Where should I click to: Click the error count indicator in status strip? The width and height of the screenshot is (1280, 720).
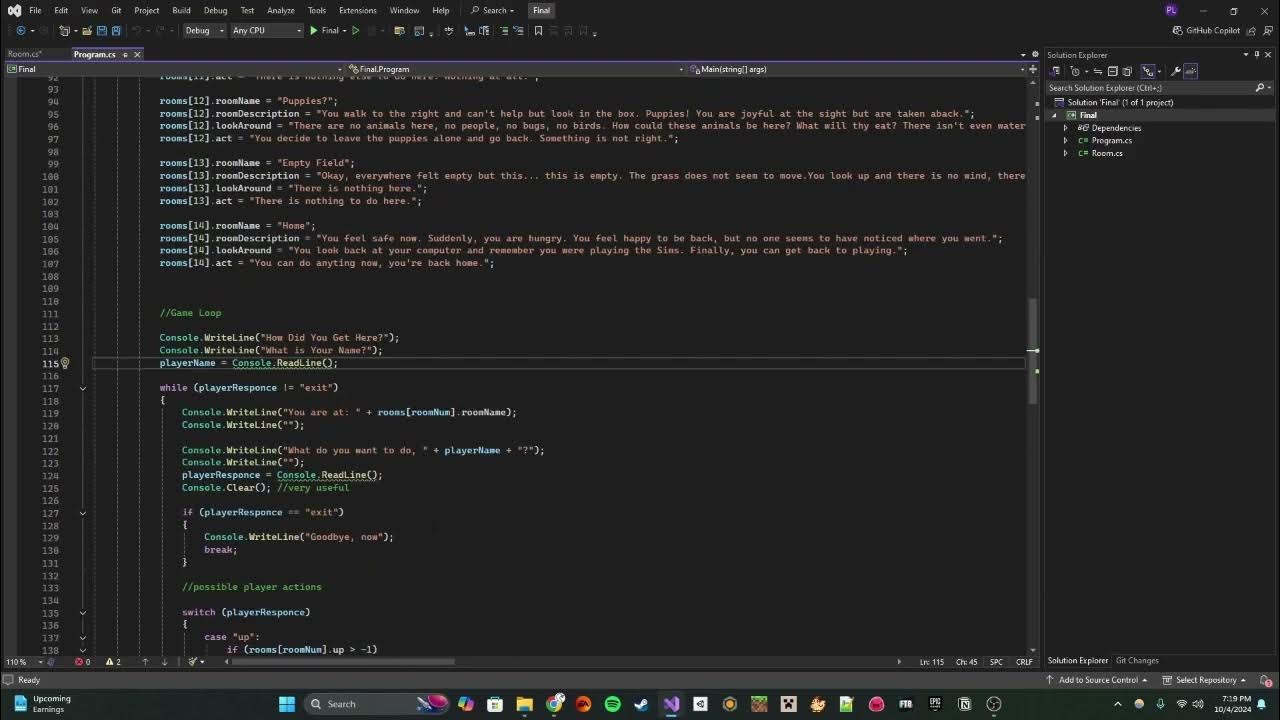tap(82, 661)
